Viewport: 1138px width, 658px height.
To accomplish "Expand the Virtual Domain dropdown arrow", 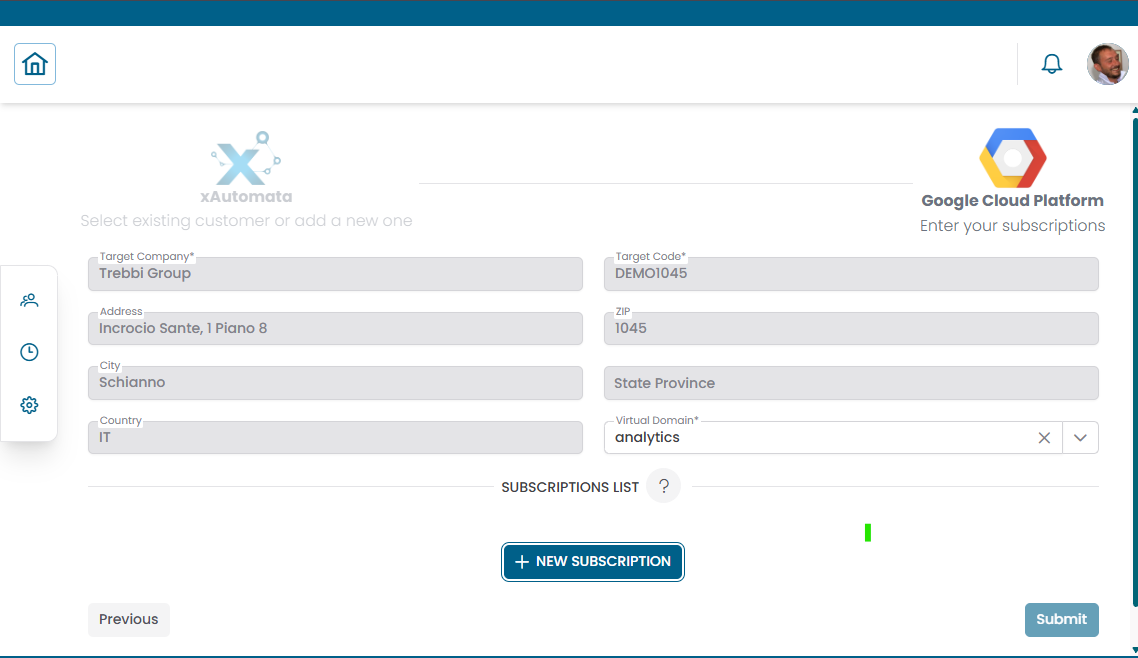I will coord(1080,437).
